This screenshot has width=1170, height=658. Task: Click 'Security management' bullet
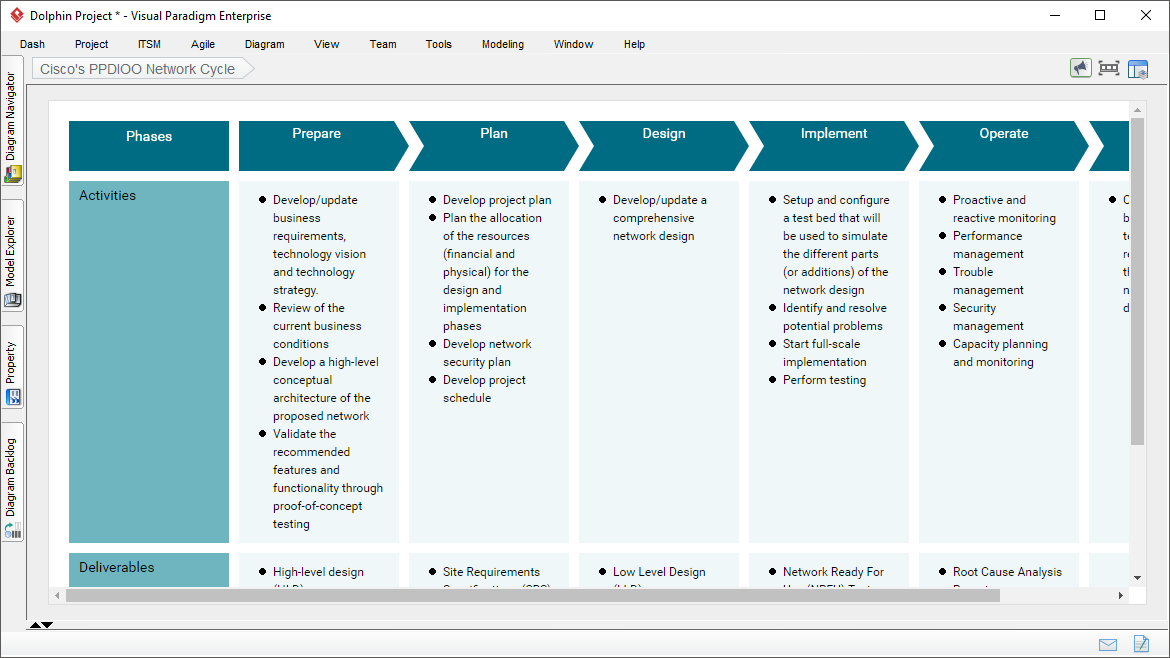(x=988, y=317)
